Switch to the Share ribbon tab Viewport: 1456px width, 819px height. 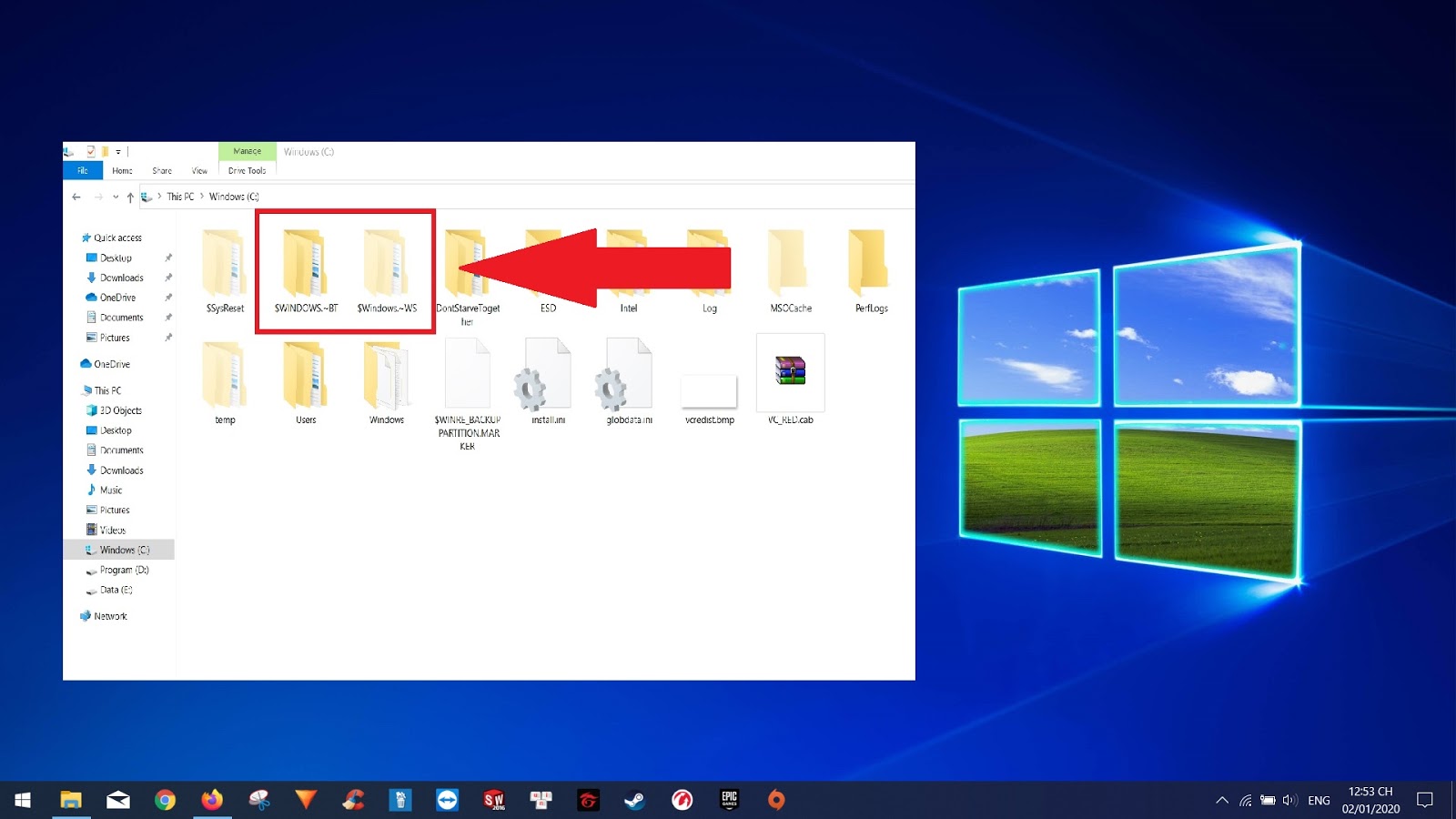click(x=162, y=170)
